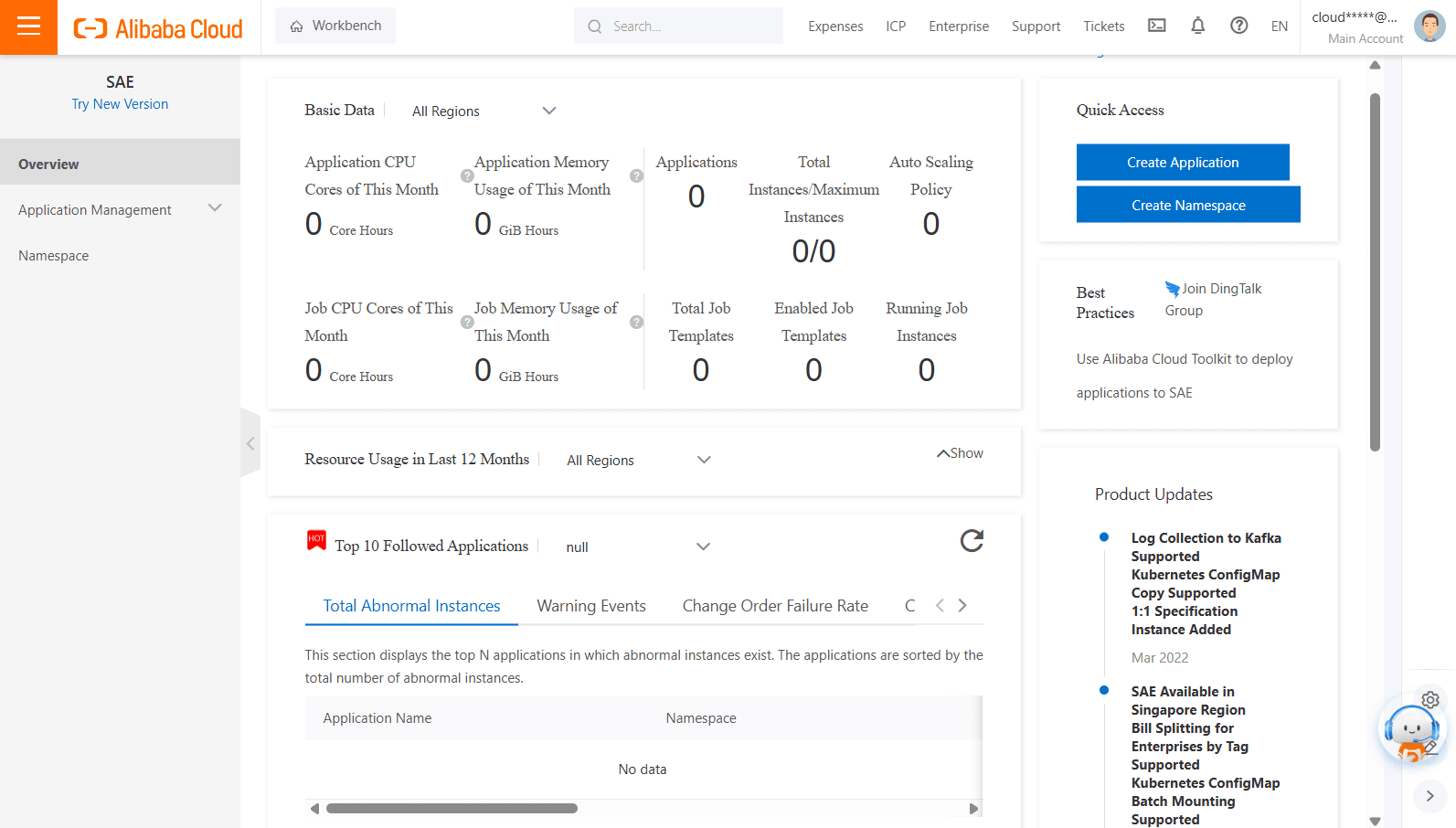1456x828 pixels.
Task: Open Resource Usage All Regions dropdown
Action: (x=638, y=460)
